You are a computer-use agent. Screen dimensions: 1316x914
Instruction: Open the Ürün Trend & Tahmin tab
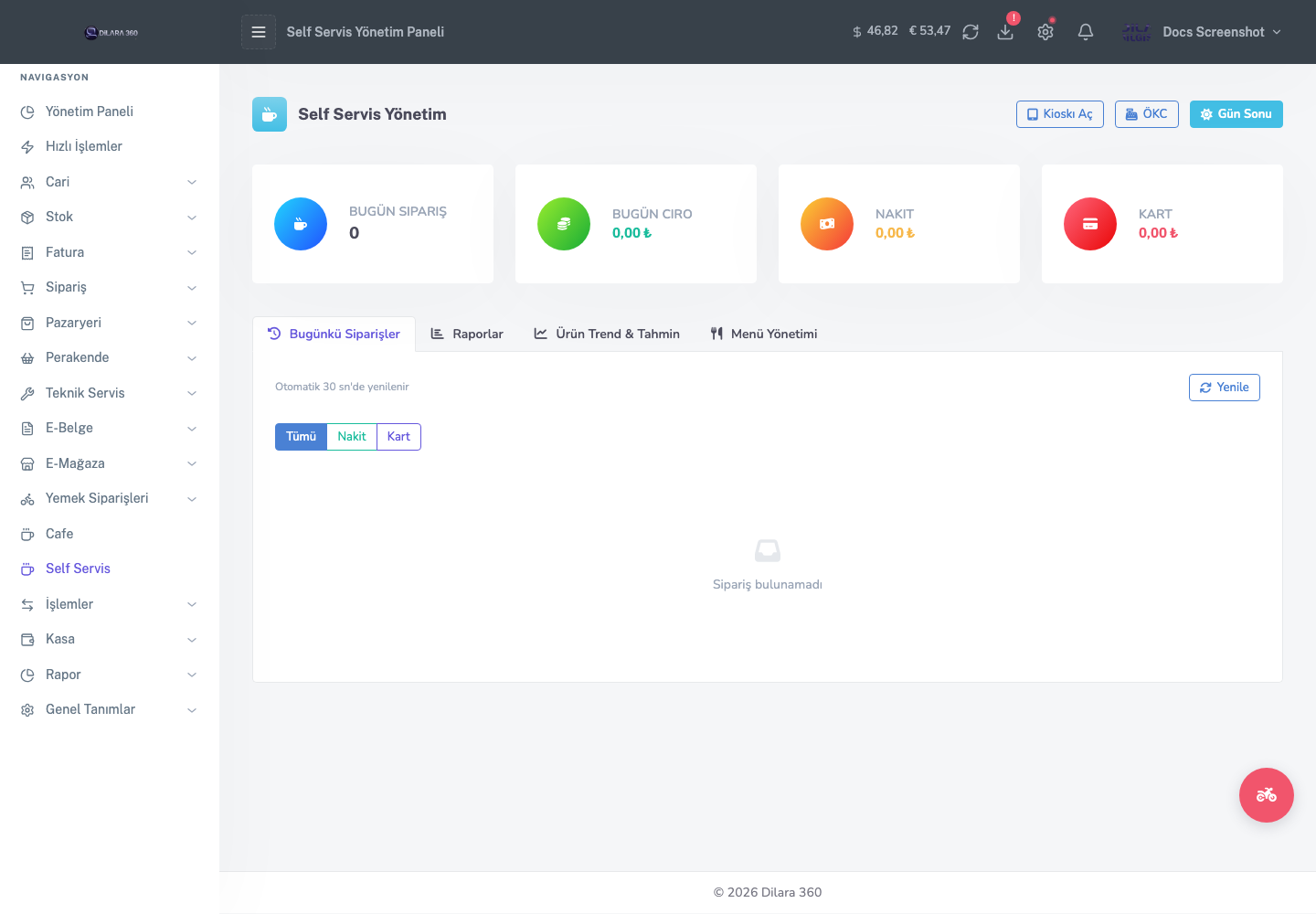(607, 335)
